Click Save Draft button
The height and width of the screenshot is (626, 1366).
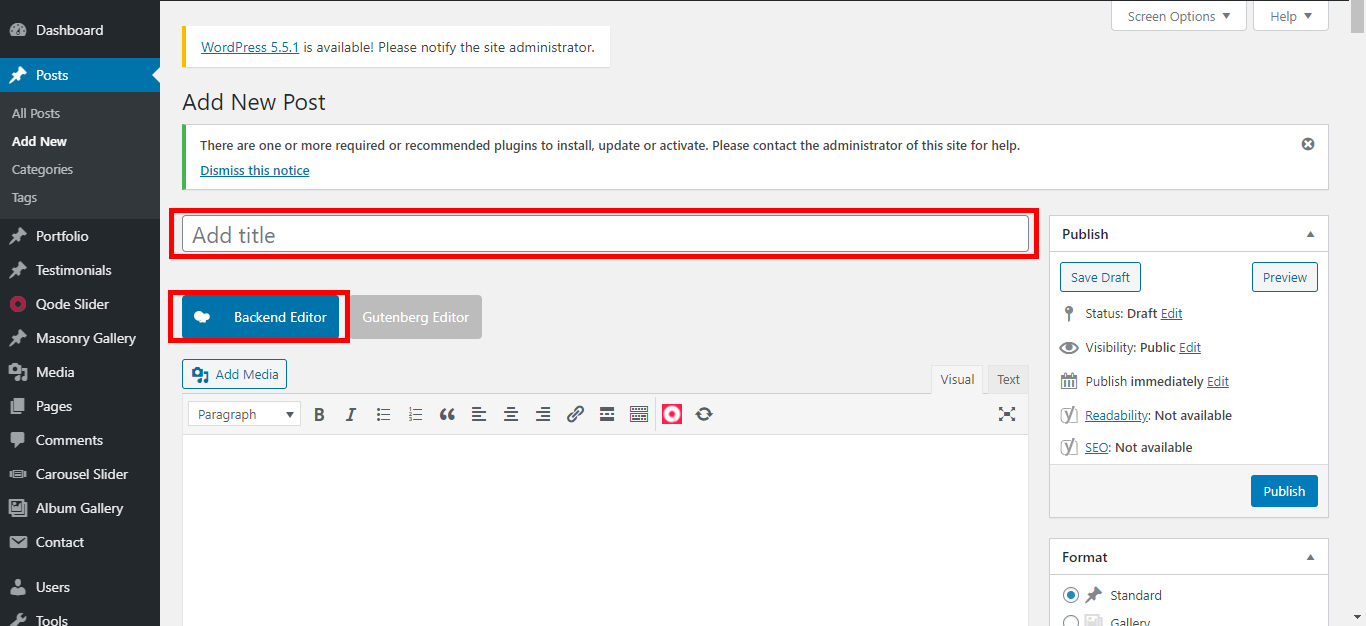coord(1100,277)
